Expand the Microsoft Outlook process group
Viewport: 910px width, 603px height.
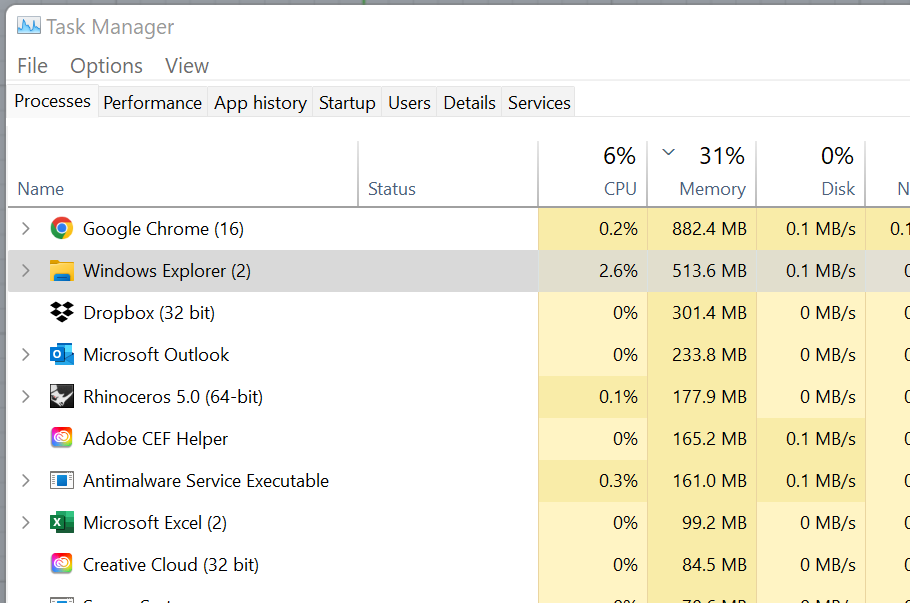[26, 355]
